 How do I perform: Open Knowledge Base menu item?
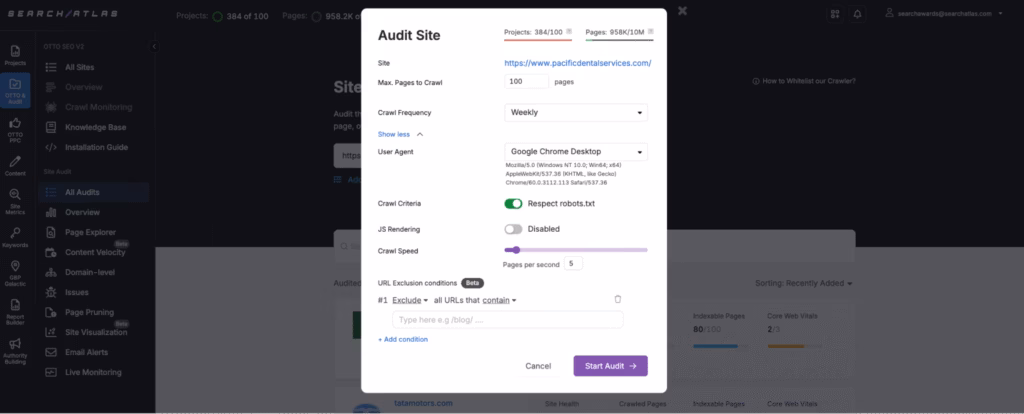95,127
